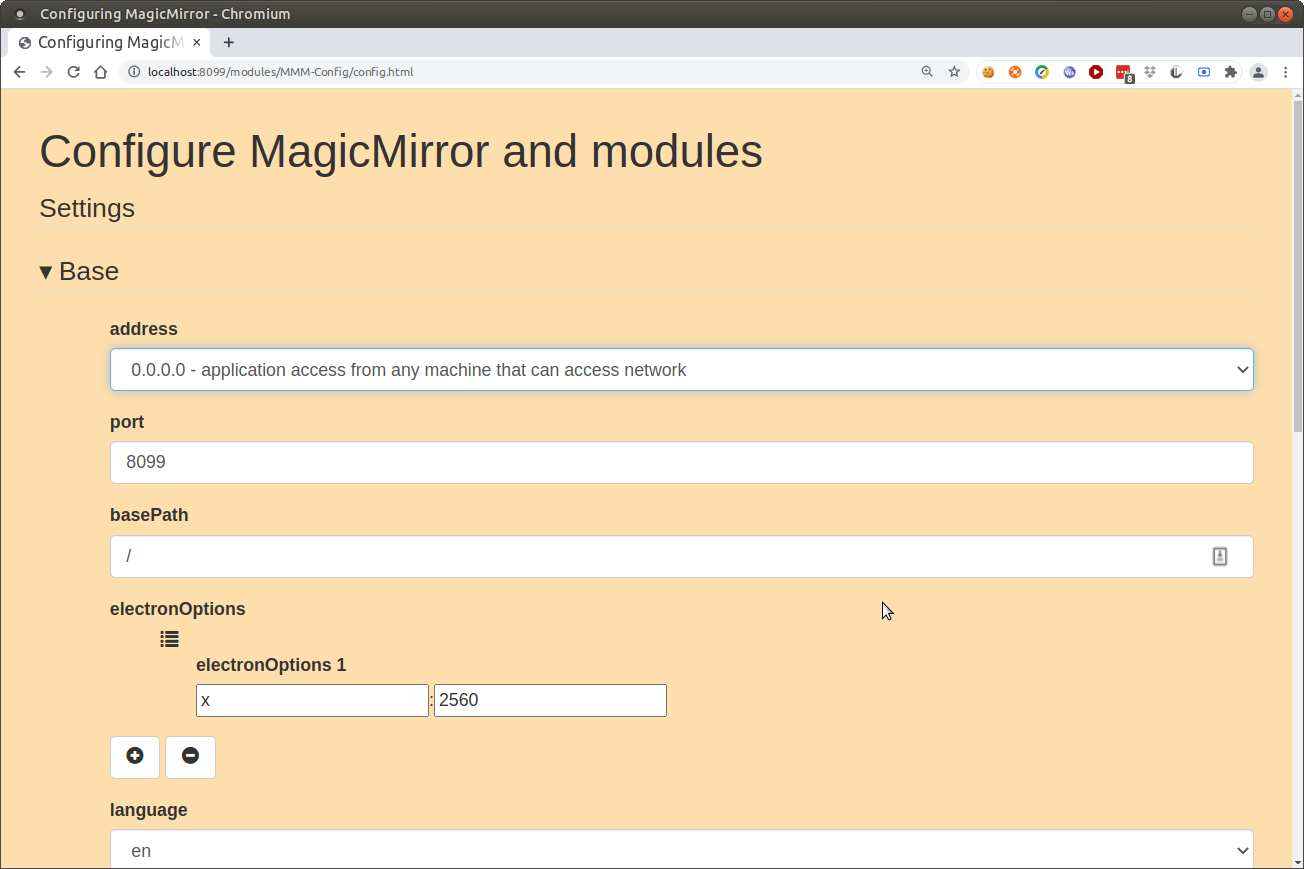Image resolution: width=1304 pixels, height=869 pixels.
Task: Open the Dropbox extension icon
Action: click(1150, 72)
